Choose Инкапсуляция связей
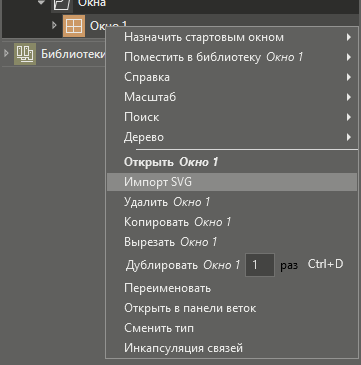This screenshot has width=361, height=365. [x=232, y=348]
